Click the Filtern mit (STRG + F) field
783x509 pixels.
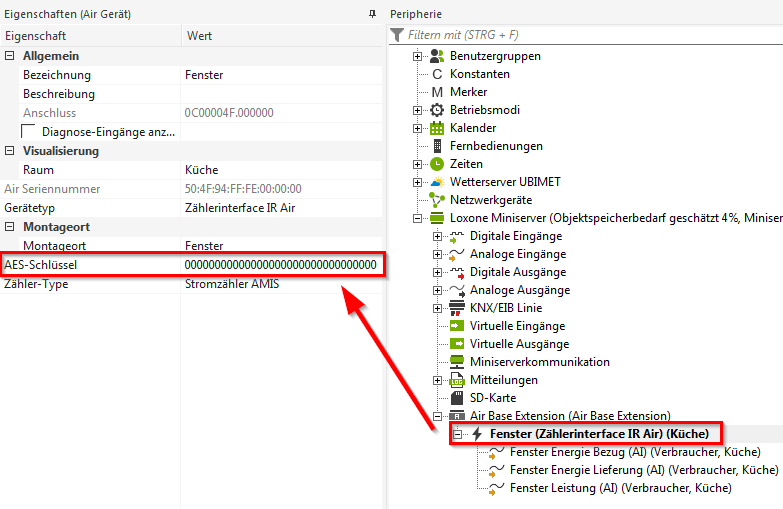click(x=590, y=35)
